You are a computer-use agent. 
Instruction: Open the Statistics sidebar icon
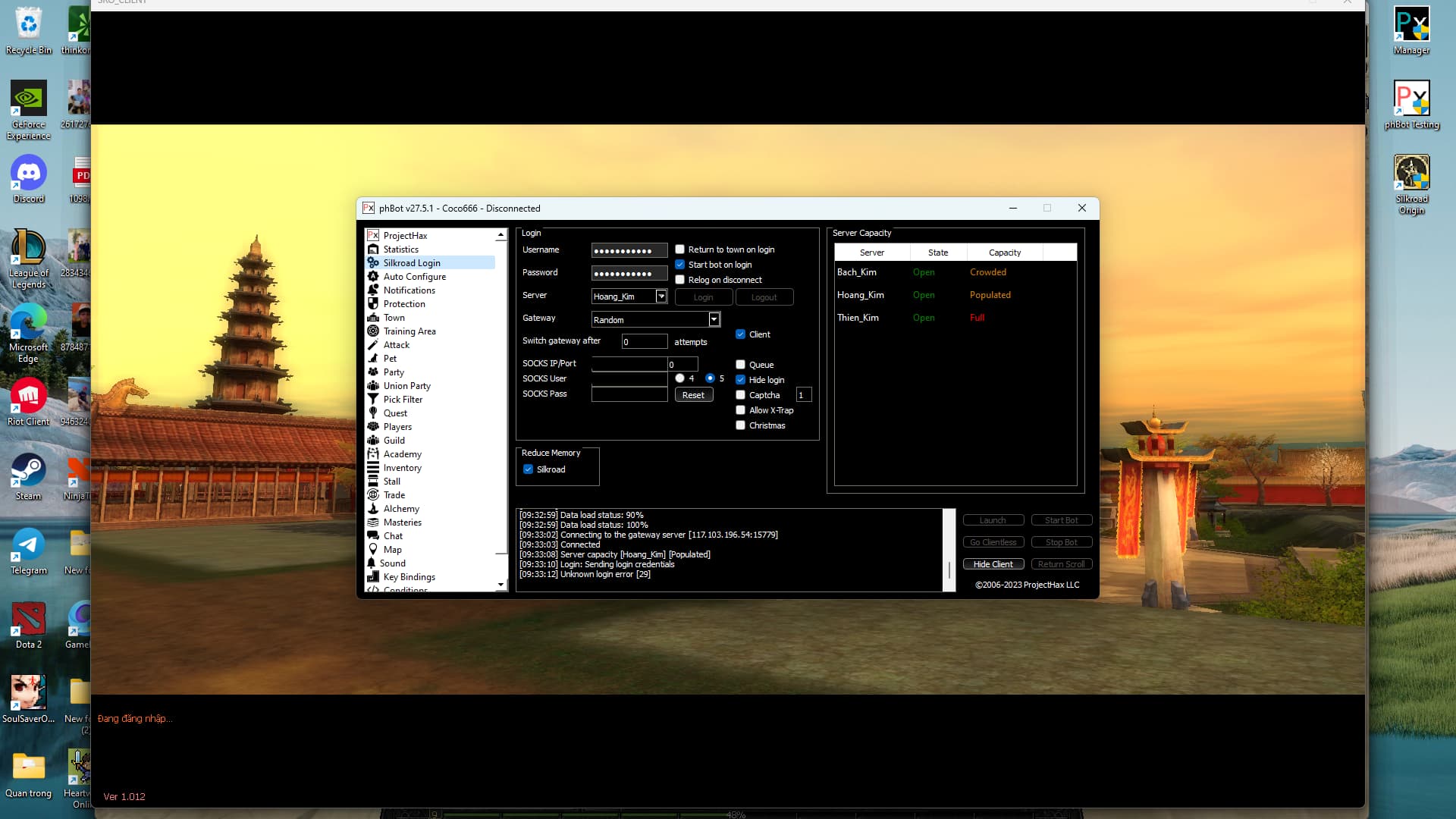(x=373, y=249)
